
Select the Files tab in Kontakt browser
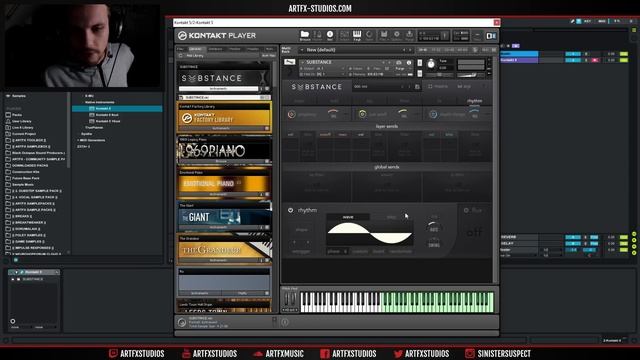[x=180, y=49]
